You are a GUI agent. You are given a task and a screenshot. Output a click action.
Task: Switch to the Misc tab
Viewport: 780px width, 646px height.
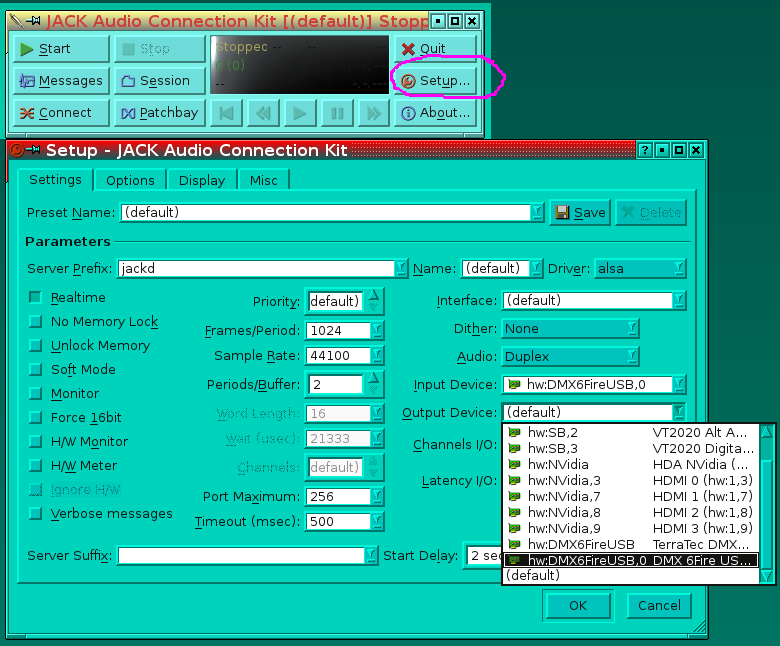pyautogui.click(x=264, y=181)
